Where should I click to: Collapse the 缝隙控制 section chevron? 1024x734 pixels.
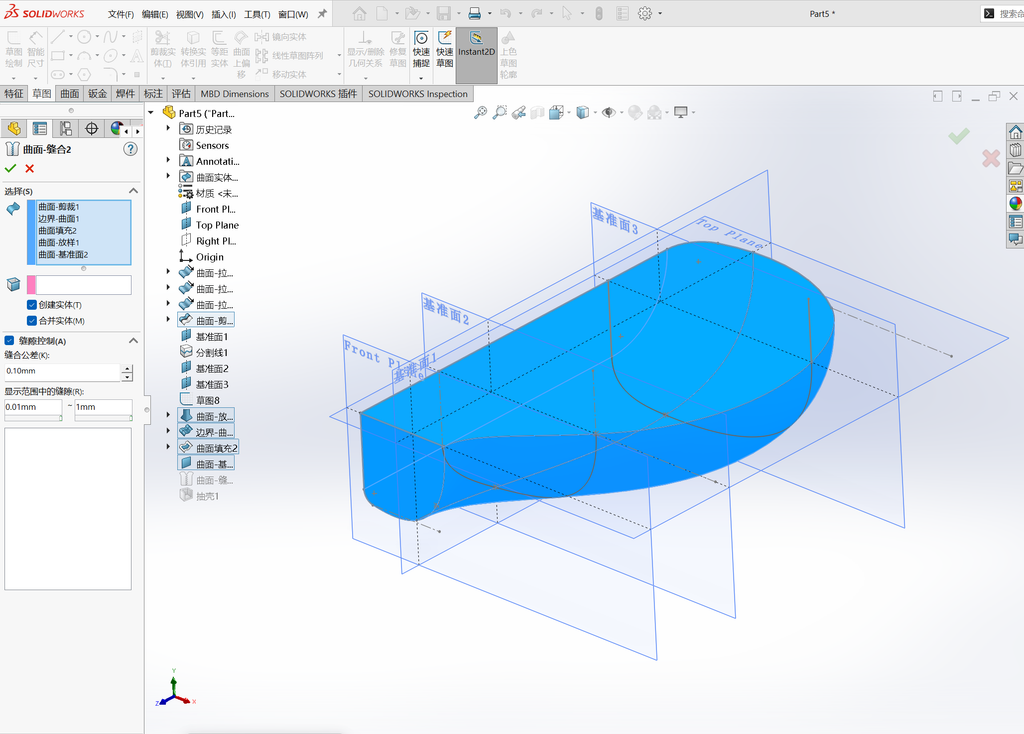coord(133,340)
